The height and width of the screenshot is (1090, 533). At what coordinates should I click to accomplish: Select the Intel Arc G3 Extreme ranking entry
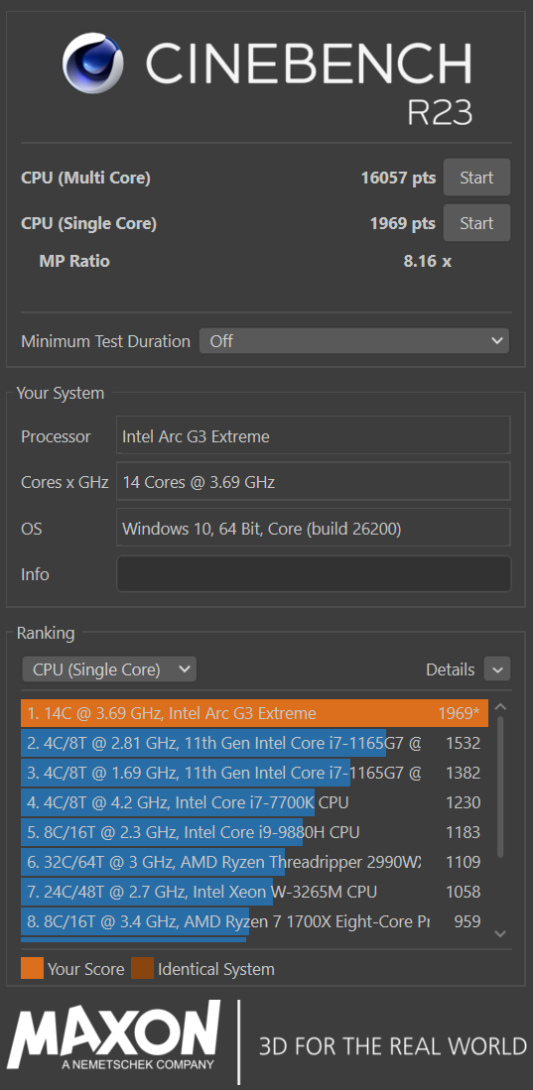(x=254, y=713)
